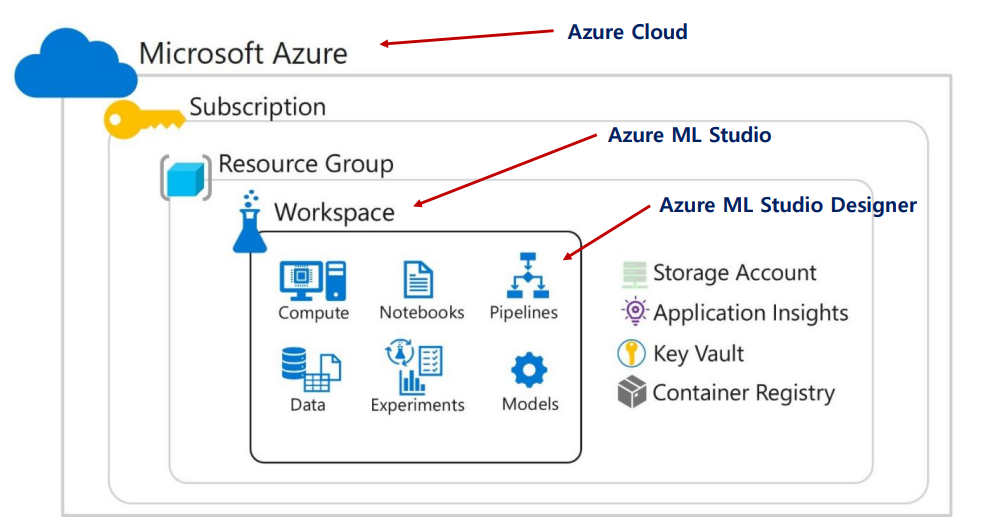Click the 'Key Vault' text
The image size is (985, 532).
tap(699, 354)
